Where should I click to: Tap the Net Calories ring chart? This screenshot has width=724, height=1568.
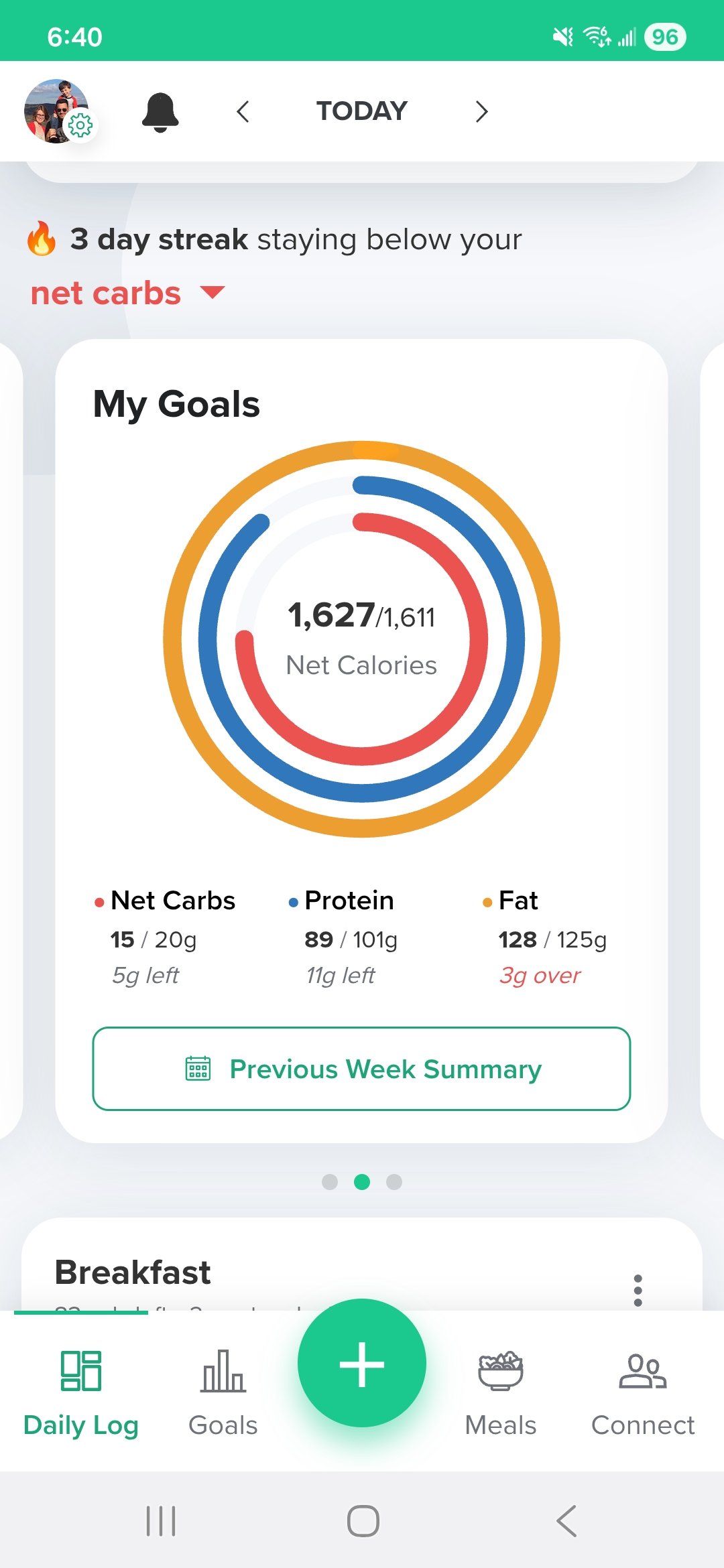point(361,639)
